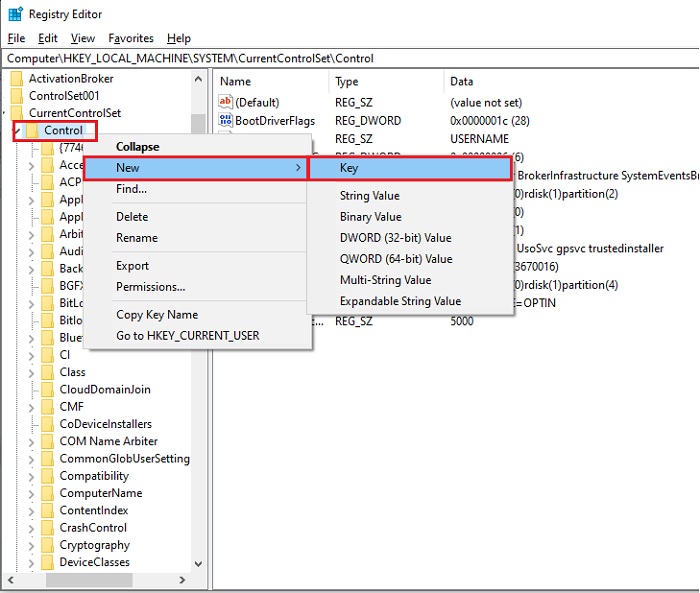Expand the Class key node
The width and height of the screenshot is (700, 593).
click(x=32, y=372)
